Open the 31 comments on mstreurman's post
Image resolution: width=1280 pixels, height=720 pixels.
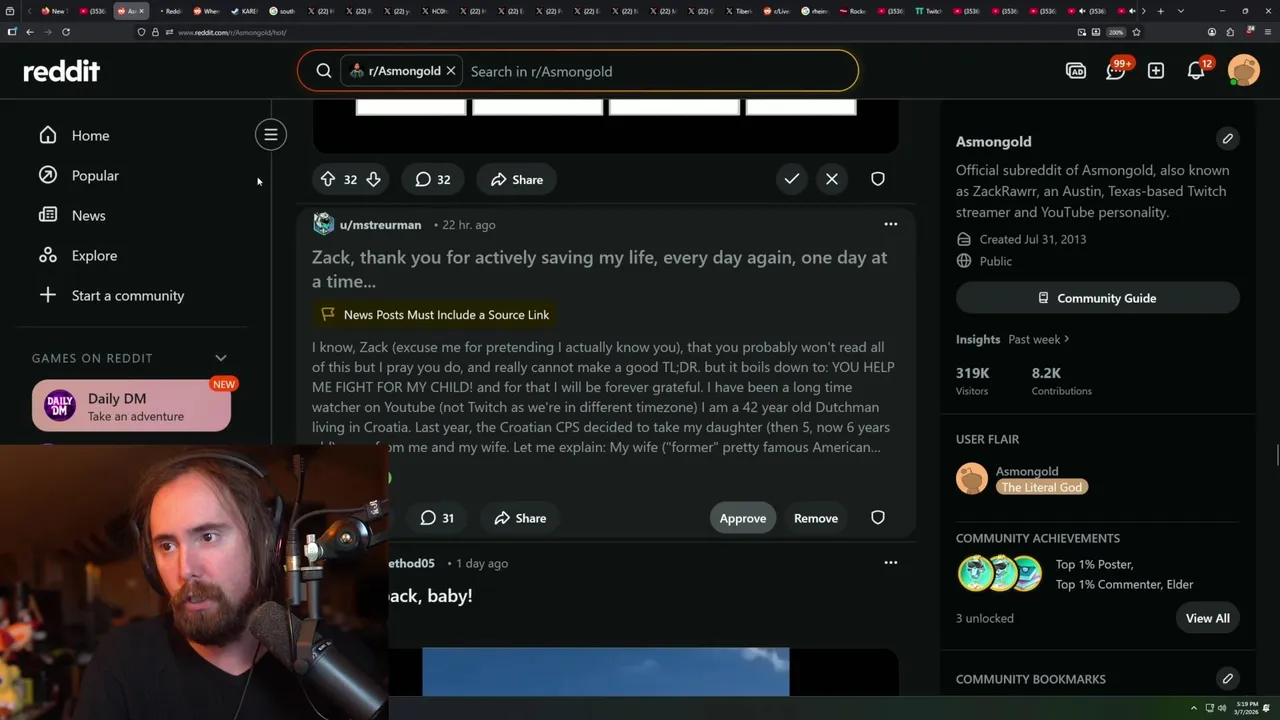(436, 518)
